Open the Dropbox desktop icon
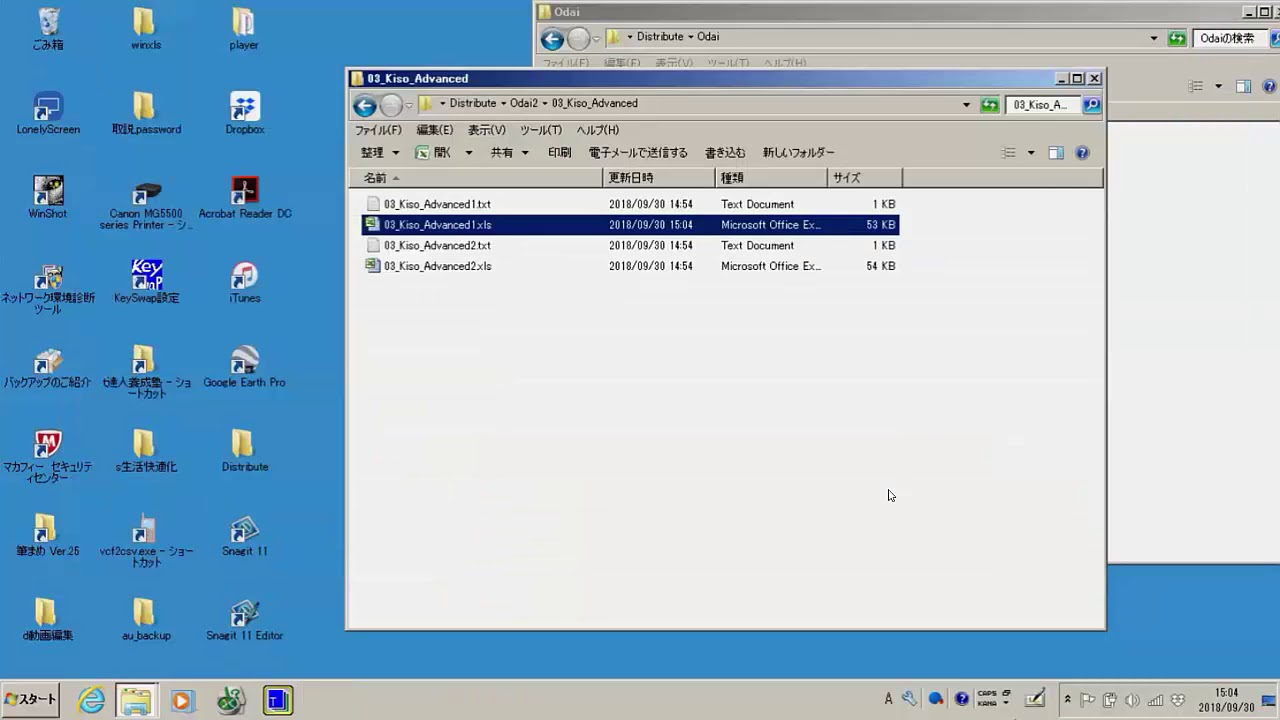1280x720 pixels. click(x=244, y=113)
